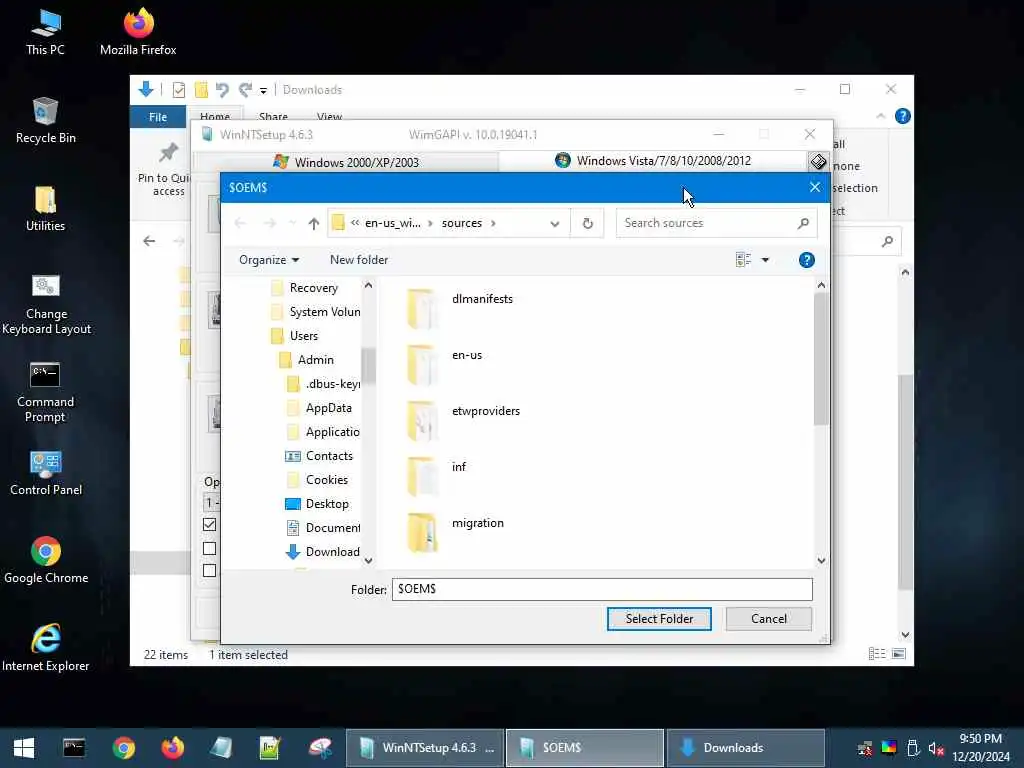Open help in the $OEM$ dialog
The image size is (1024, 768).
[807, 260]
